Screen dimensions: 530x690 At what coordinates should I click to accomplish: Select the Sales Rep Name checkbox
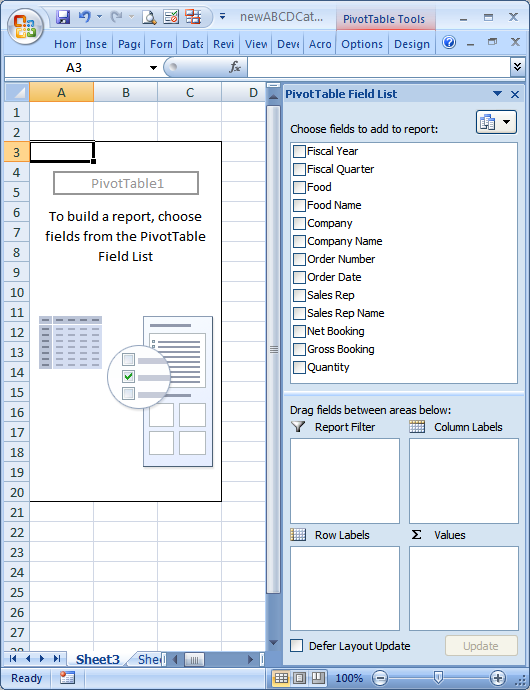(299, 313)
